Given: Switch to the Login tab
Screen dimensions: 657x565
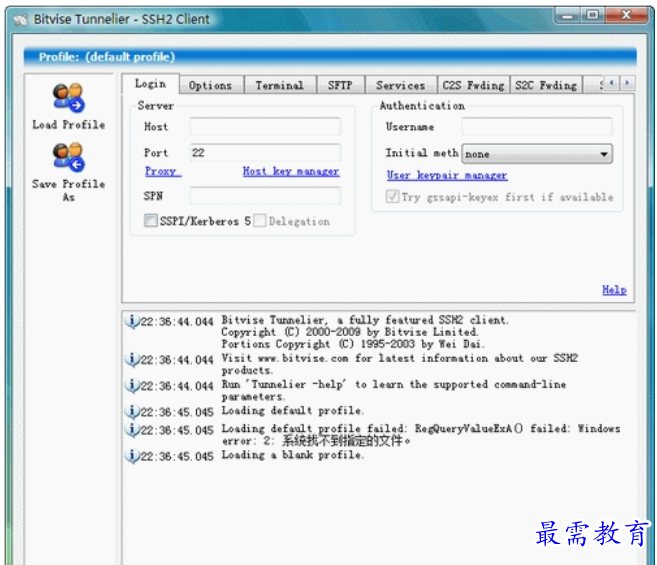Looking at the screenshot, I should tap(150, 84).
